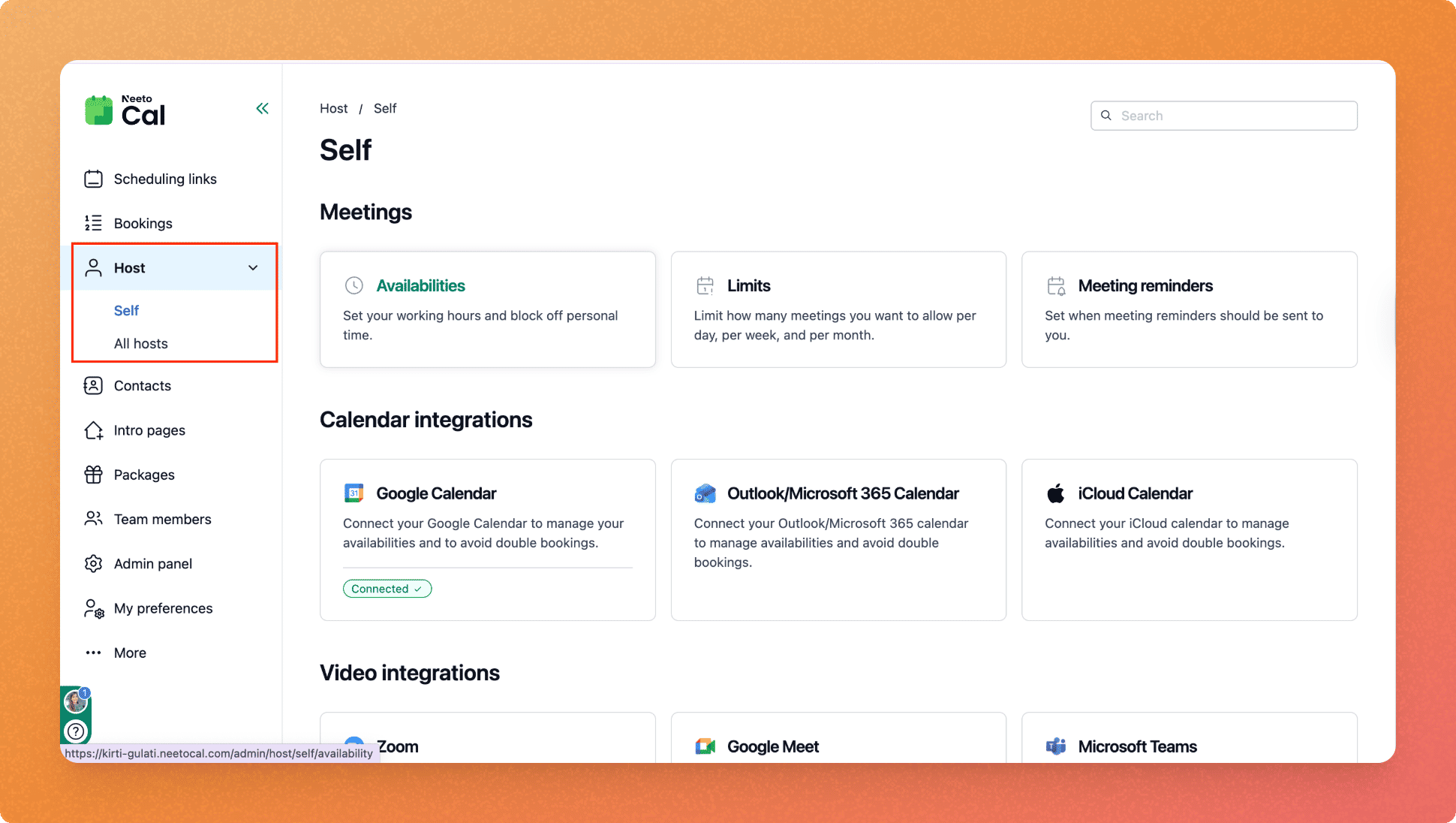The height and width of the screenshot is (823, 1456).
Task: Open the Limits meeting card
Action: pos(838,309)
